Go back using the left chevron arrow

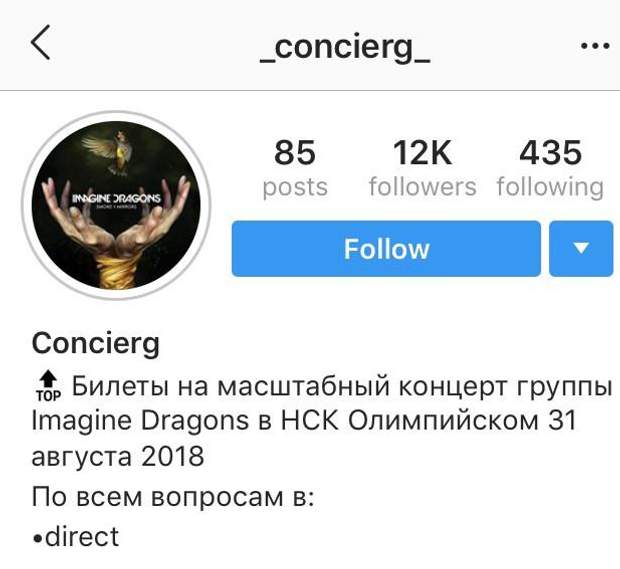[41, 42]
